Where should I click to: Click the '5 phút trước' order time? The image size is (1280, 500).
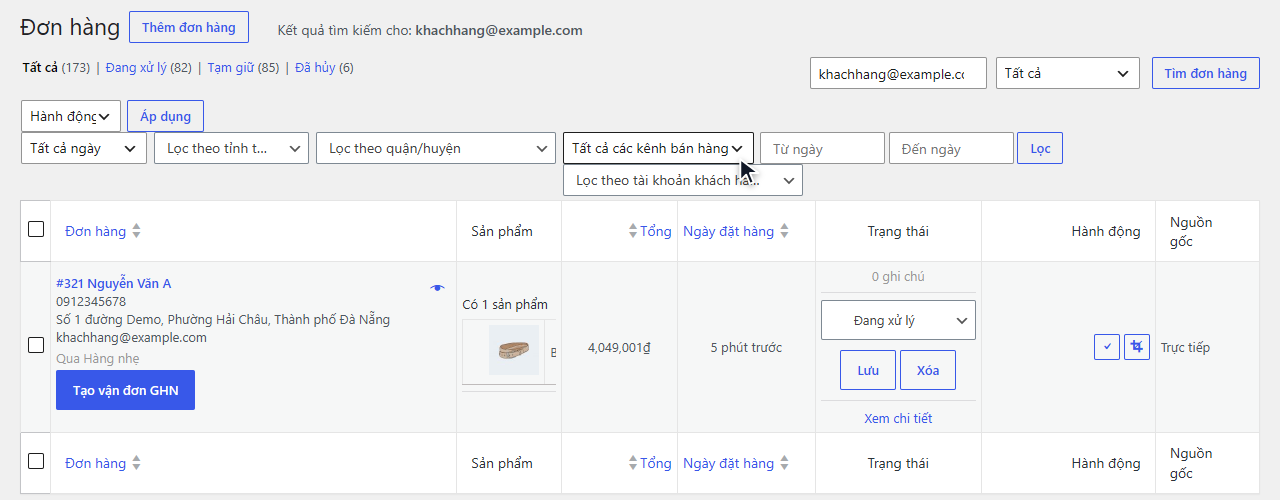746,347
